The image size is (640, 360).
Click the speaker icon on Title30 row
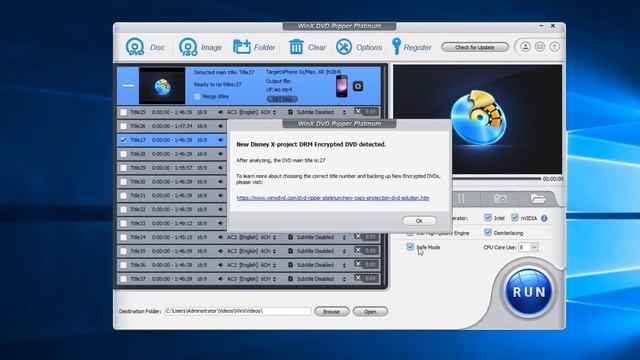pyautogui.click(x=220, y=182)
